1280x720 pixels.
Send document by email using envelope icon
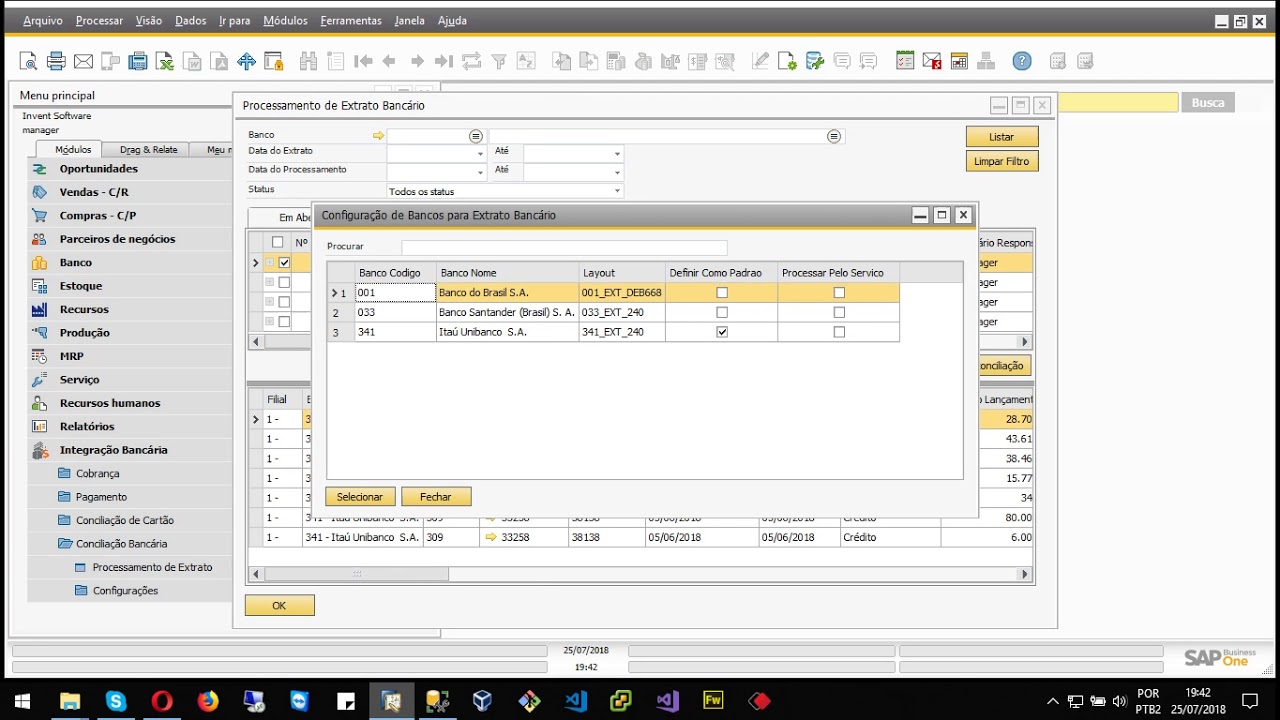[83, 61]
